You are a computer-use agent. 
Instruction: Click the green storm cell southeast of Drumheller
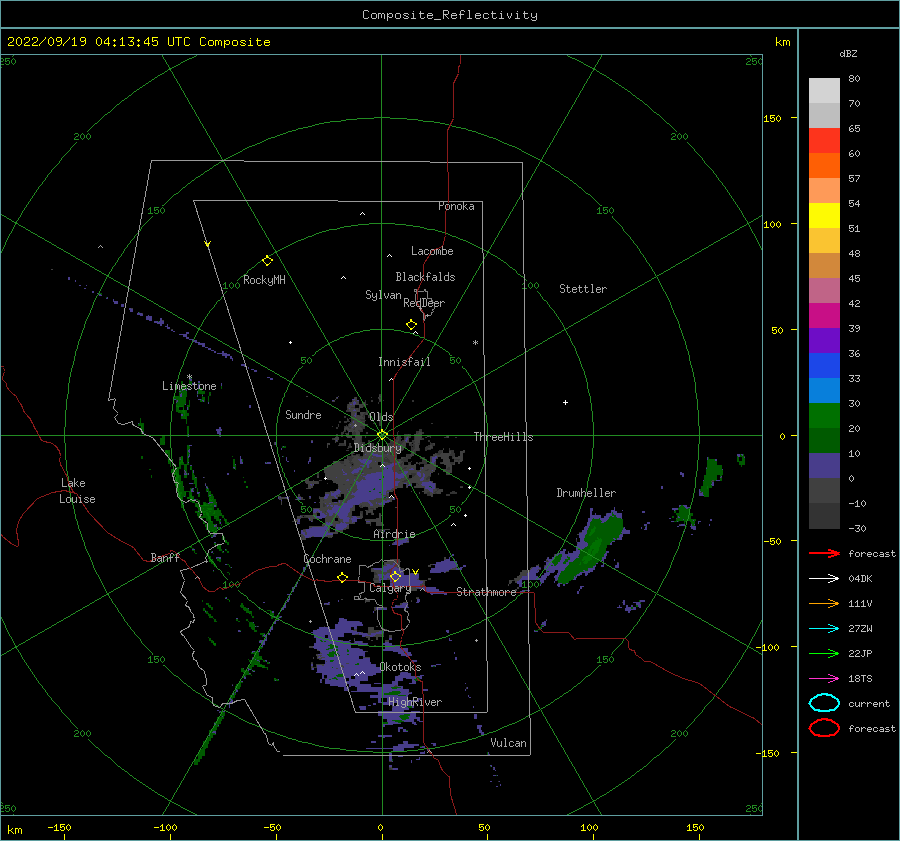pos(591,548)
